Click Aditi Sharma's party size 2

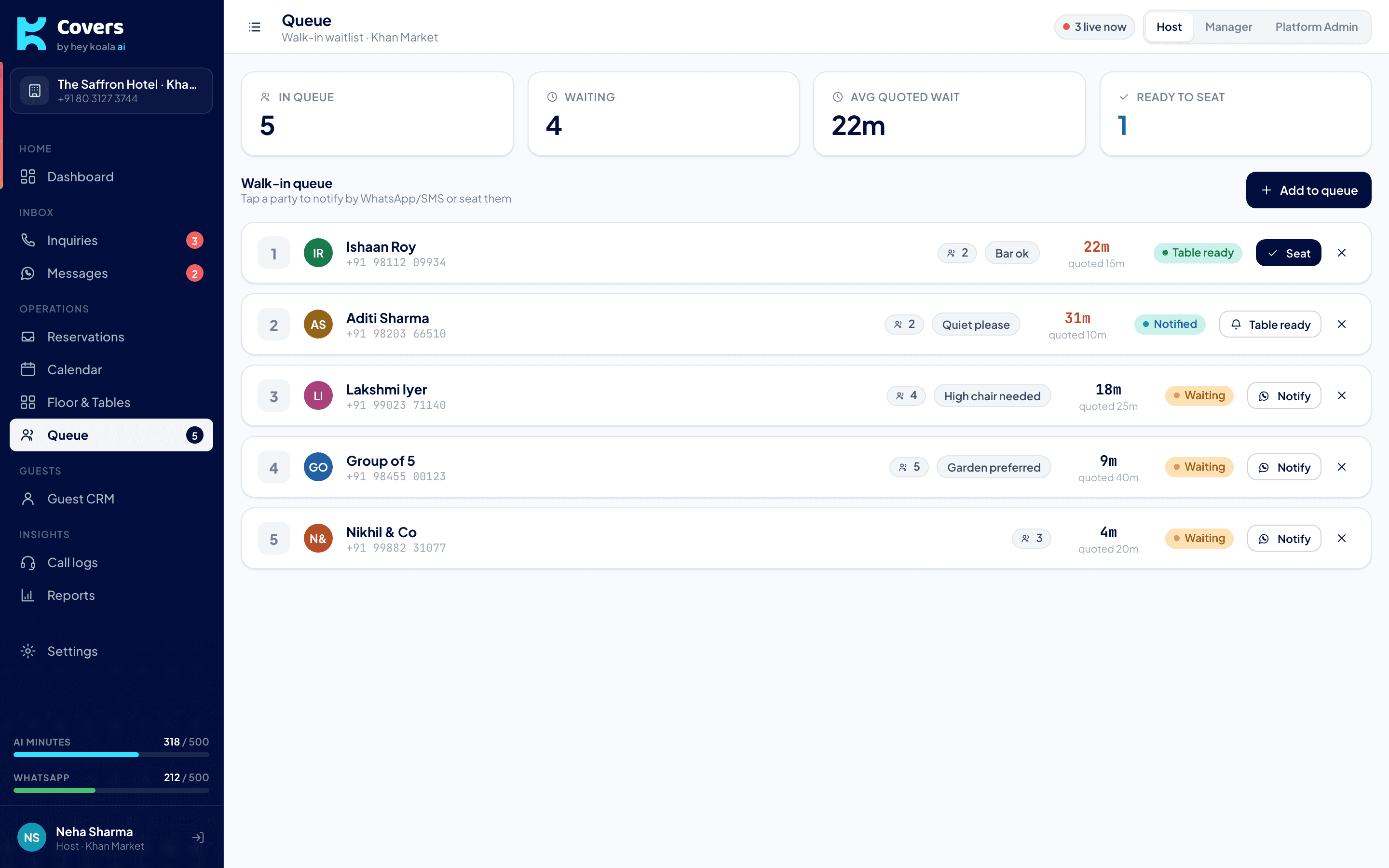coord(904,325)
